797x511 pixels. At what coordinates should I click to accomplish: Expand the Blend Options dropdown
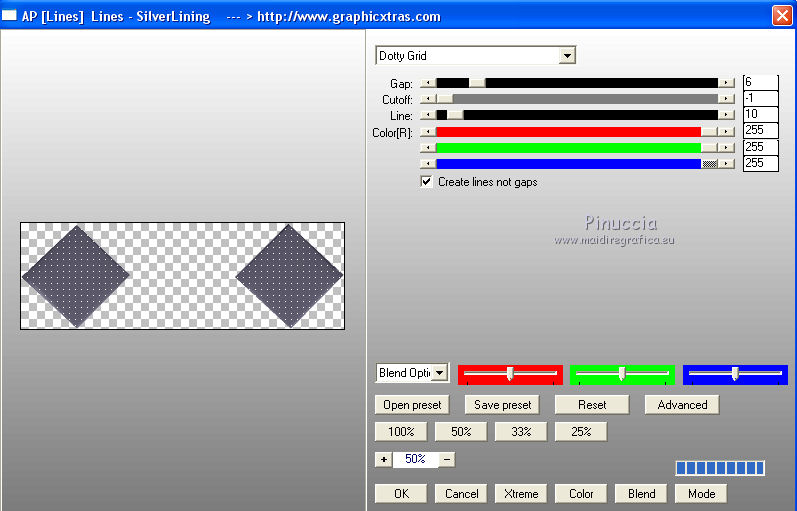pyautogui.click(x=440, y=373)
